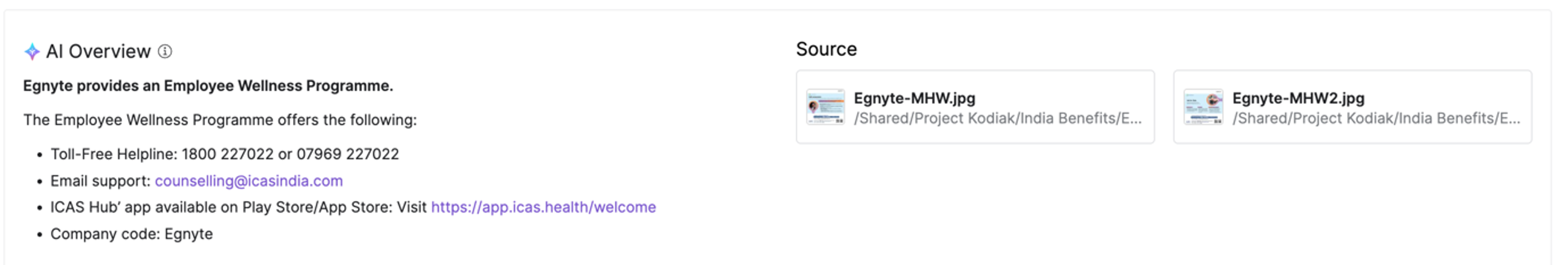Click the Email support label text
The height and width of the screenshot is (265, 1568).
pyautogui.click(x=100, y=181)
